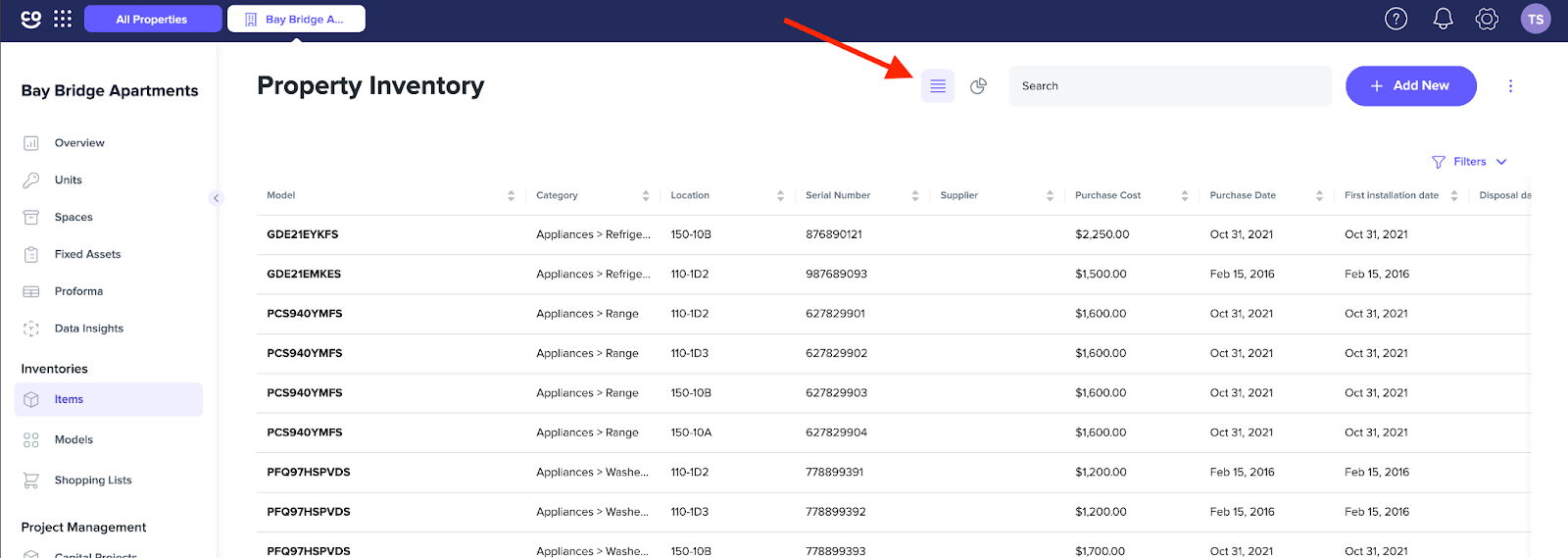Expand Filters dropdown chevron

(1501, 162)
